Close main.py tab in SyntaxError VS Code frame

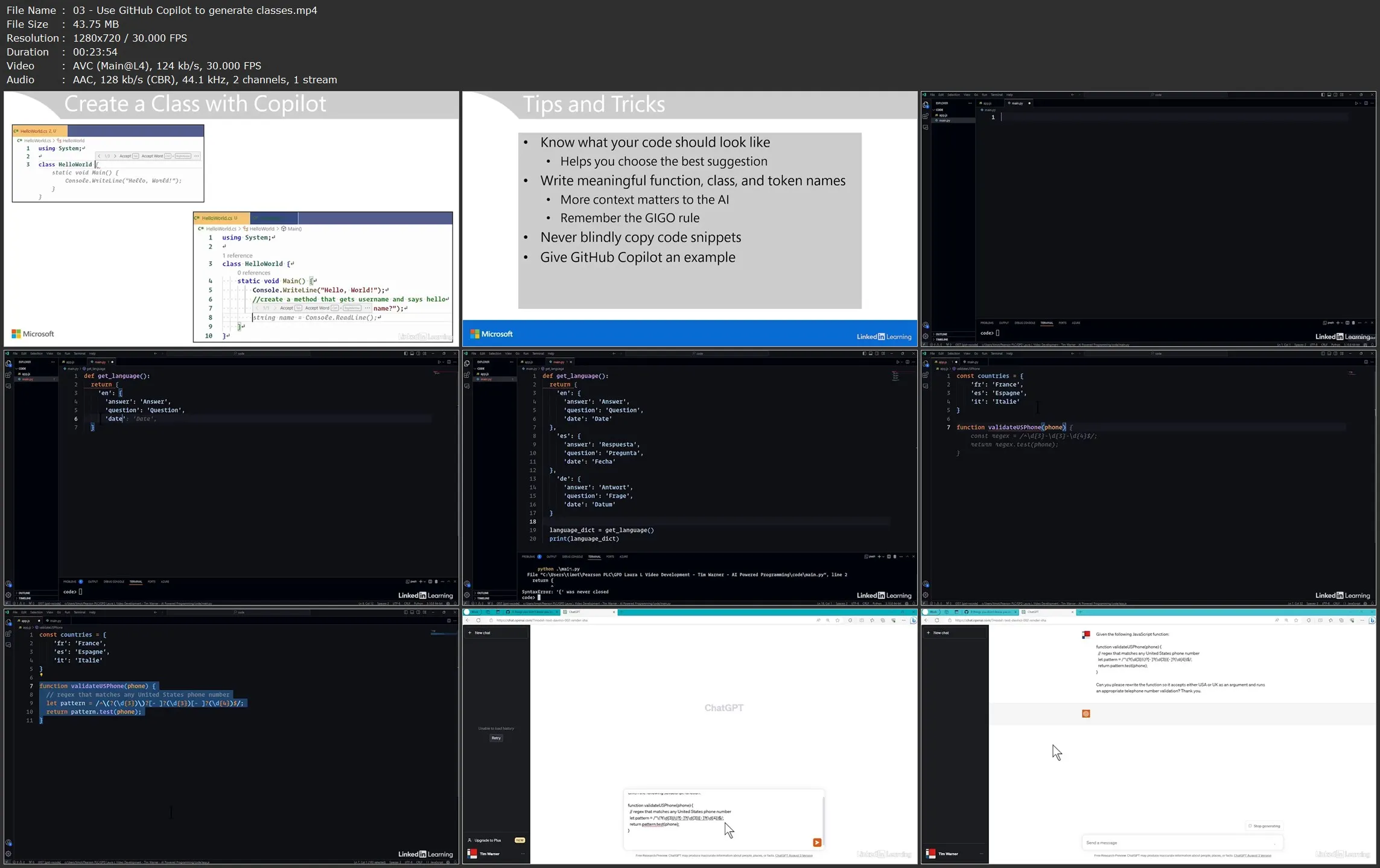(x=570, y=362)
